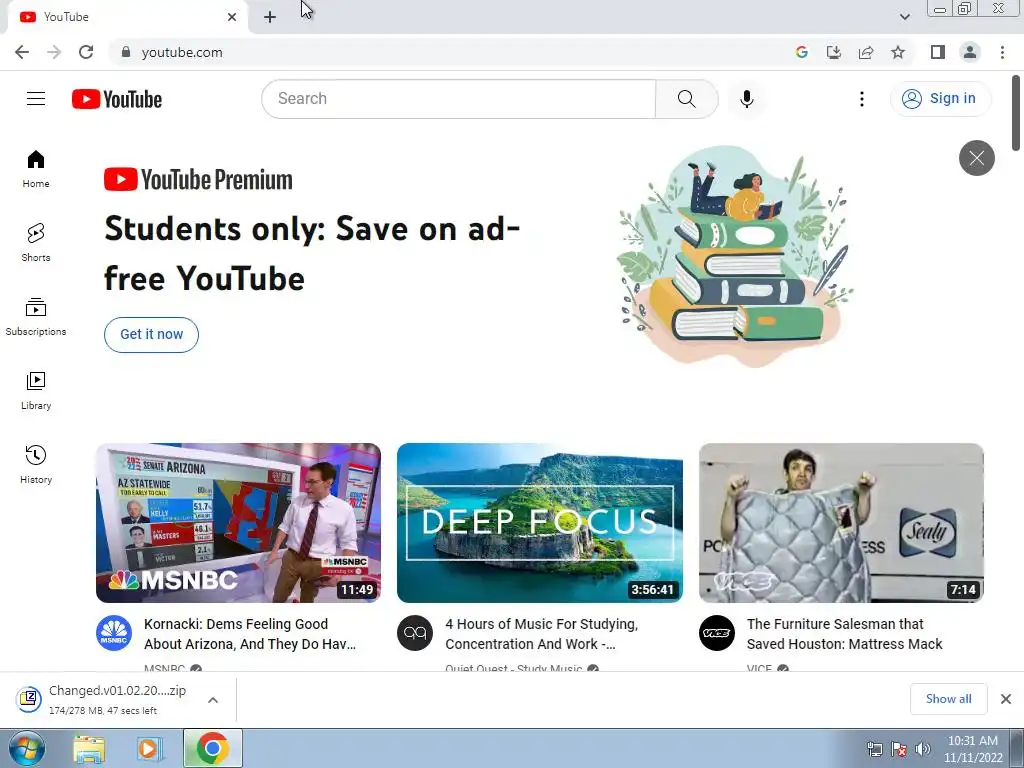Click Show all downloads button

click(x=948, y=699)
